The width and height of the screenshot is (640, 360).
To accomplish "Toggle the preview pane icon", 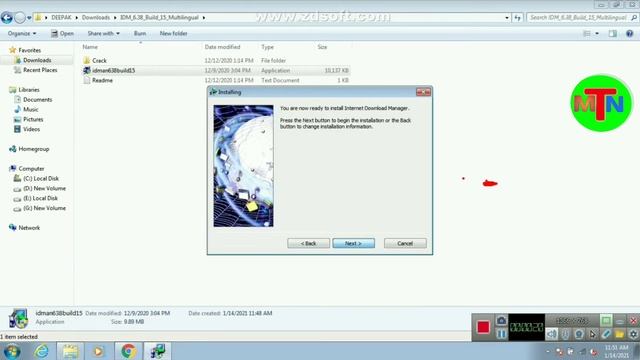I will pyautogui.click(x=613, y=33).
